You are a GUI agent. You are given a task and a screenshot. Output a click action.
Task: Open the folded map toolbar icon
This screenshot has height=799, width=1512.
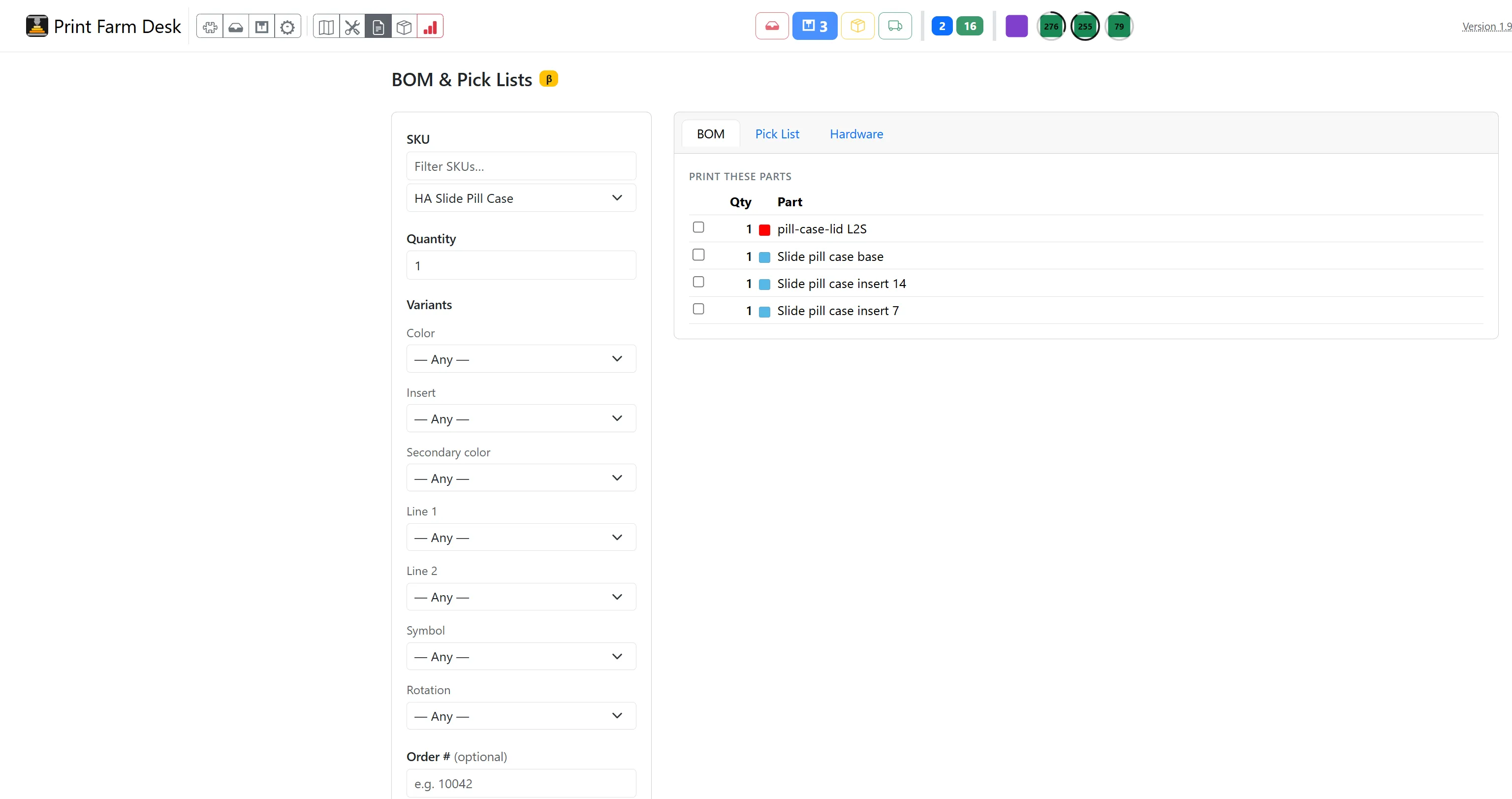[326, 27]
